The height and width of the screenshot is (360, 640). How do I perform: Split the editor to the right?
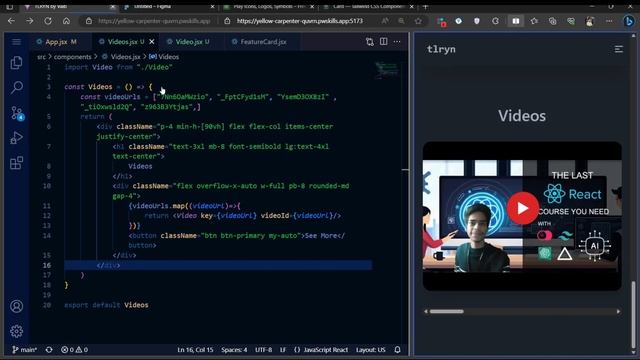point(384,41)
